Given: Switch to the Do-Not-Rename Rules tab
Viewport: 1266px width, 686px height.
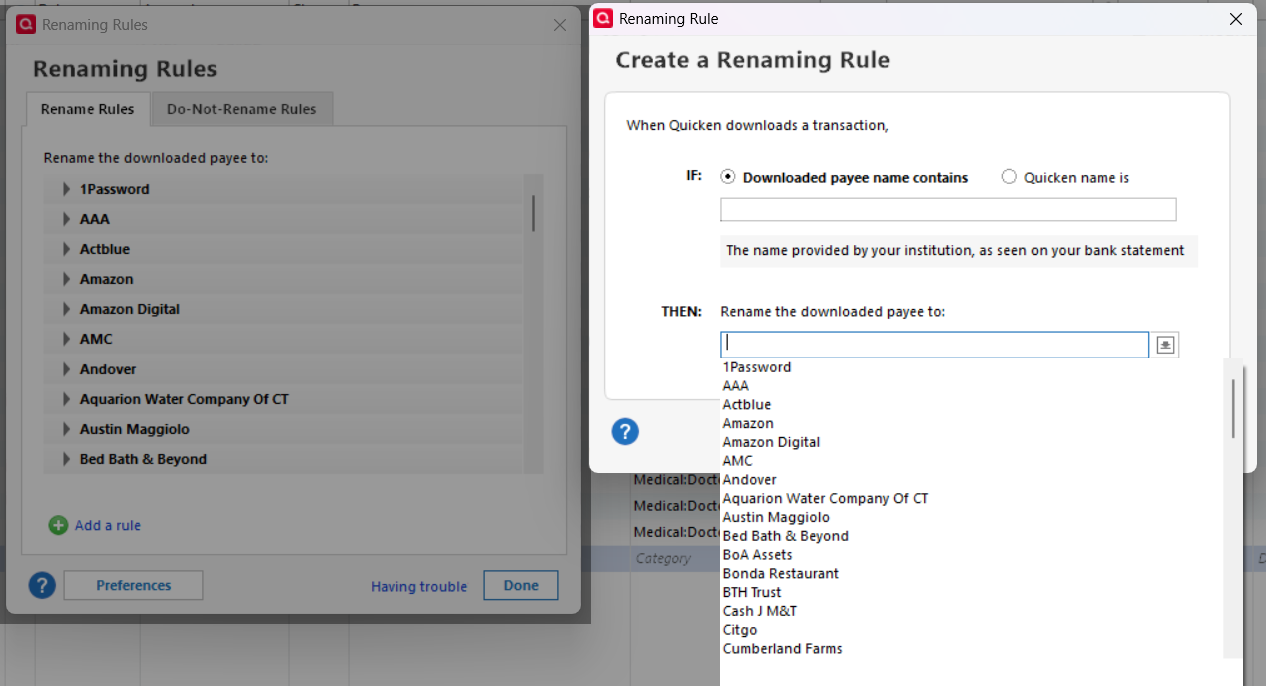Looking at the screenshot, I should pos(242,109).
